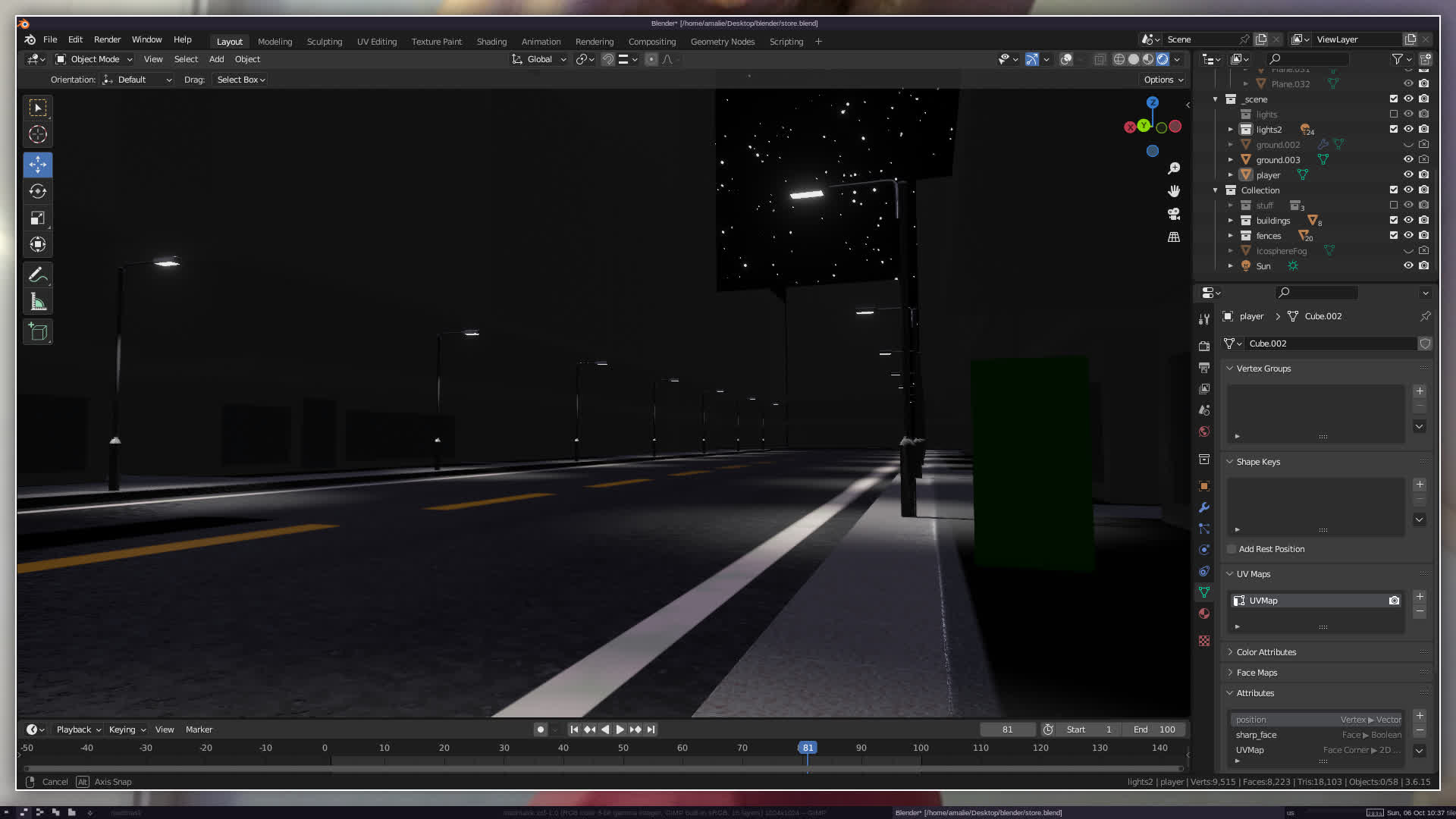Click frame 81 marker on the timeline
1456x819 pixels.
click(808, 748)
